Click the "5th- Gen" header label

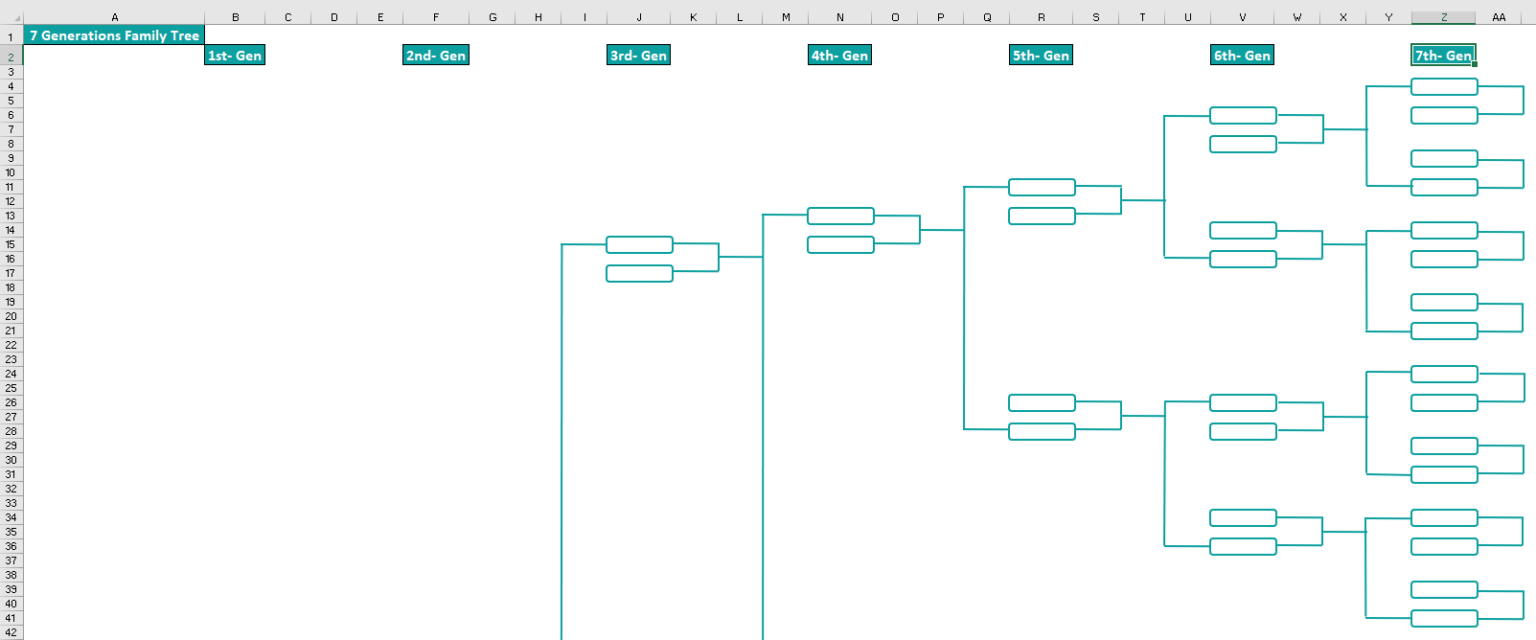click(x=1041, y=55)
